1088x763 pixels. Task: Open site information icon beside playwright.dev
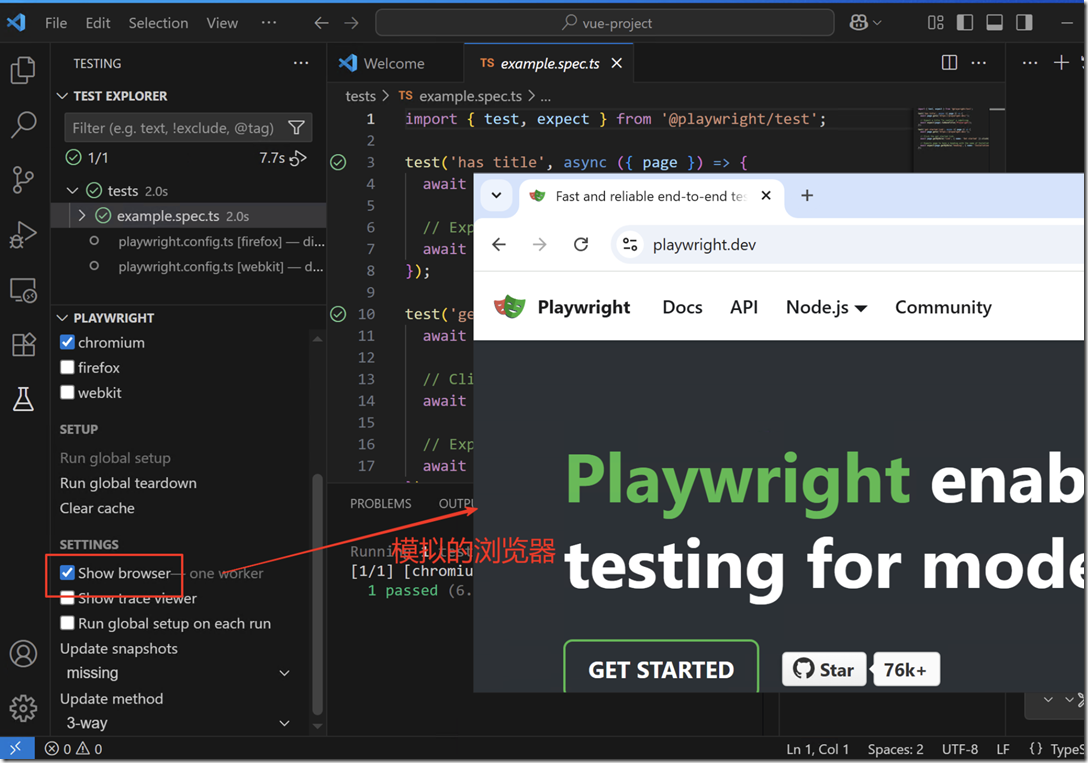pyautogui.click(x=630, y=244)
